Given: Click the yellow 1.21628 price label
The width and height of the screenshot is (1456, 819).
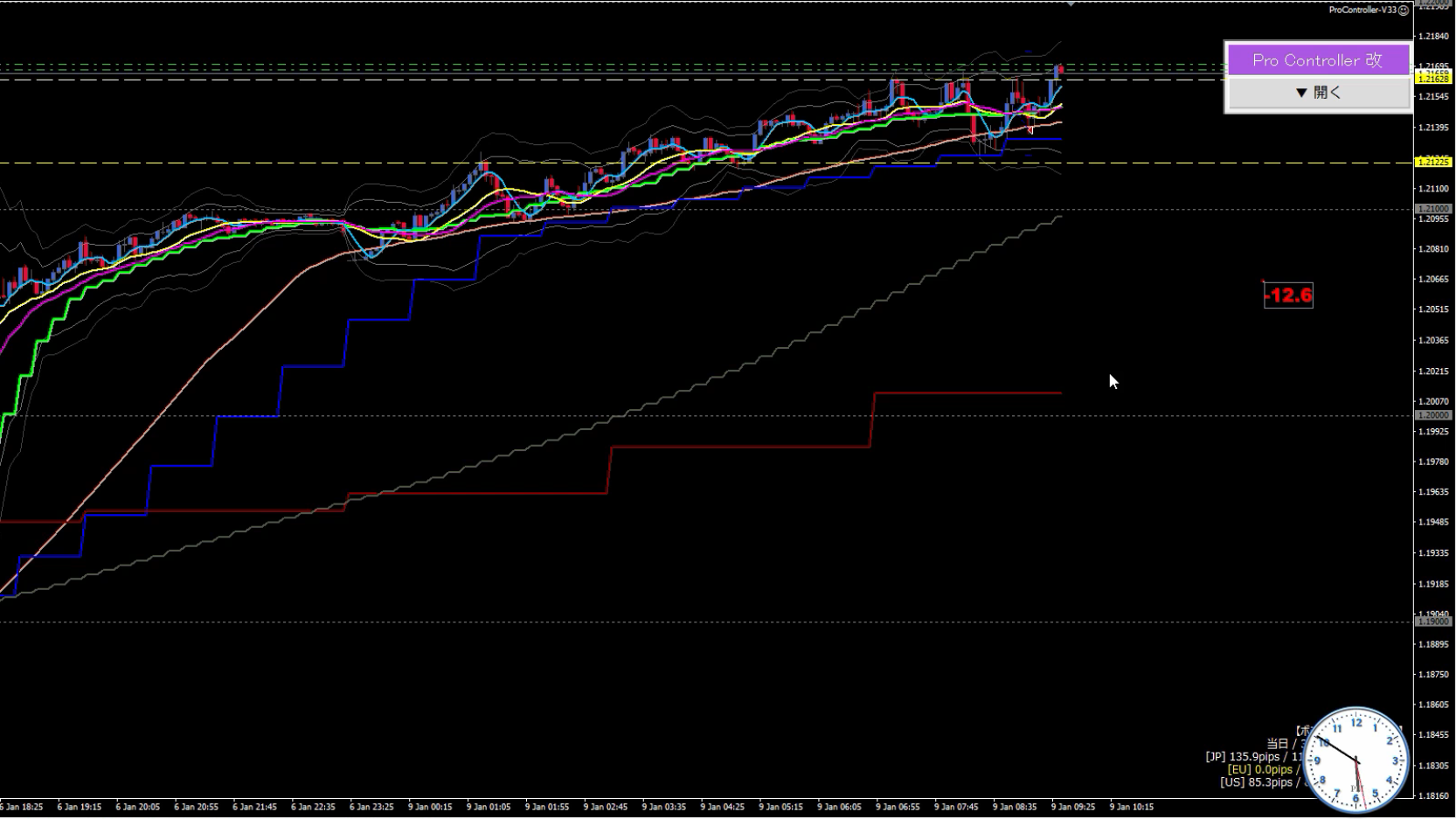Looking at the screenshot, I should (1433, 79).
